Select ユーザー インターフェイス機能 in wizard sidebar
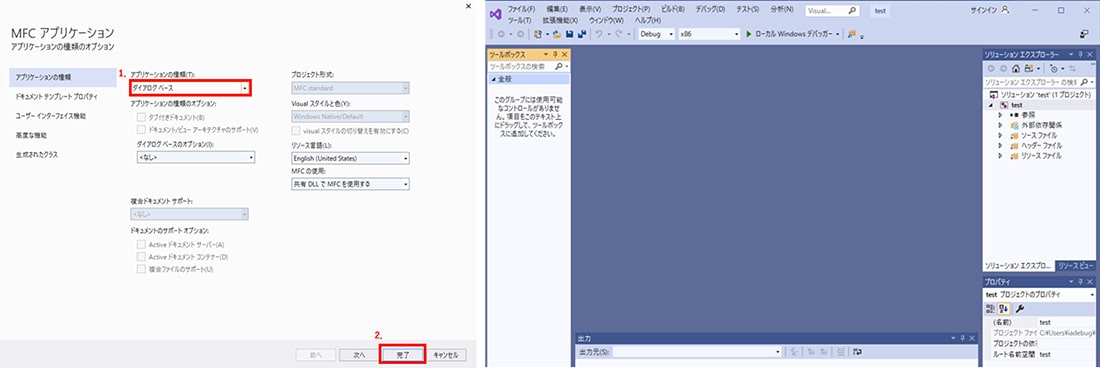The width and height of the screenshot is (1100, 368). click(x=51, y=116)
